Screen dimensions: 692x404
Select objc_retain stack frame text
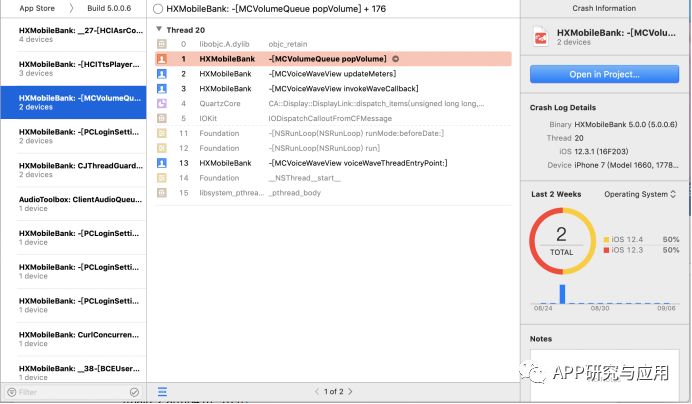288,44
